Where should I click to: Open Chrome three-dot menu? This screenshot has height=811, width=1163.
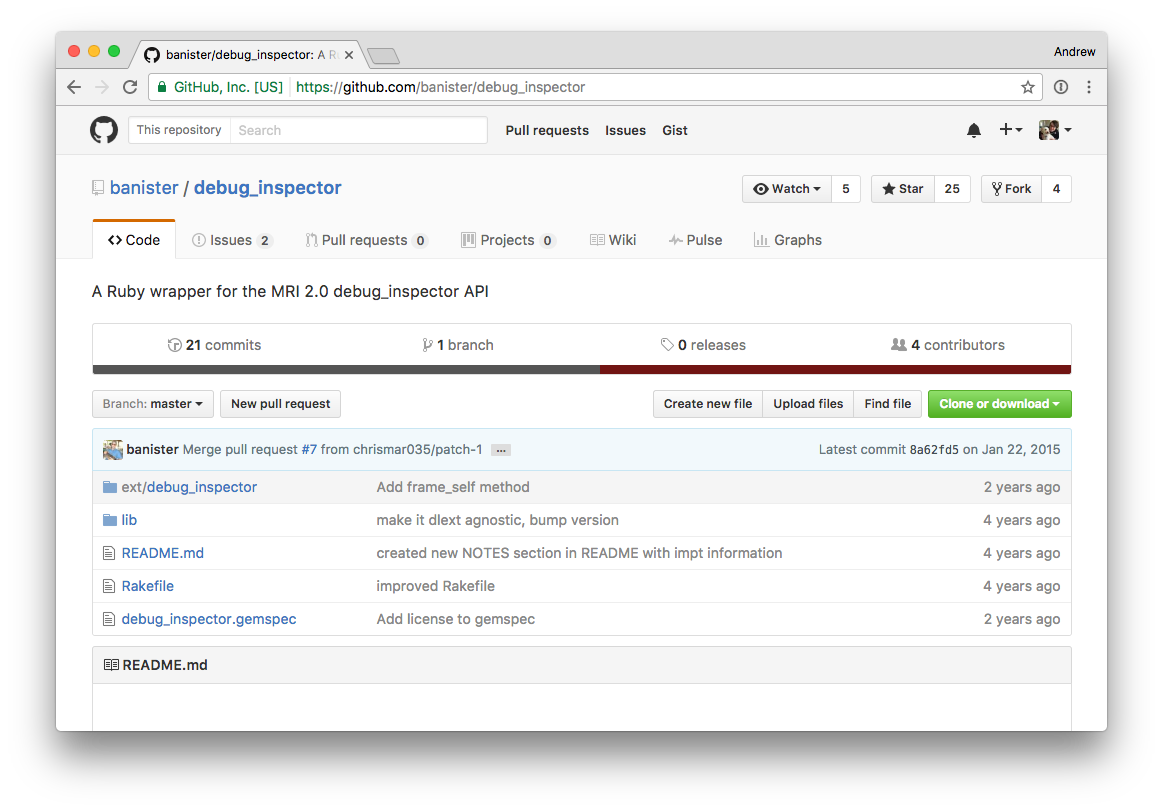coord(1089,87)
